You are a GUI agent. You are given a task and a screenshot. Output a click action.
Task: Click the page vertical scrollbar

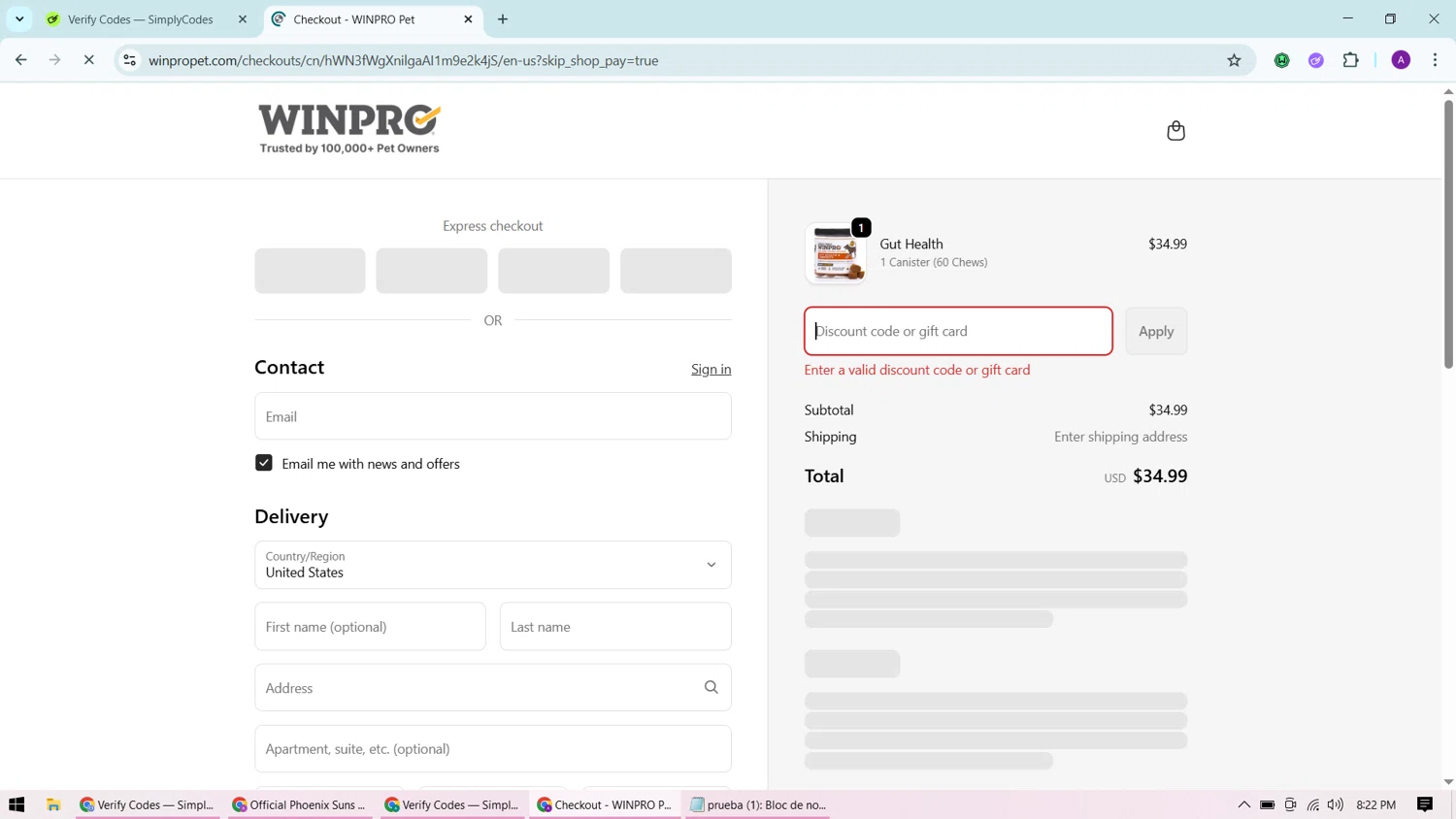(1448, 233)
